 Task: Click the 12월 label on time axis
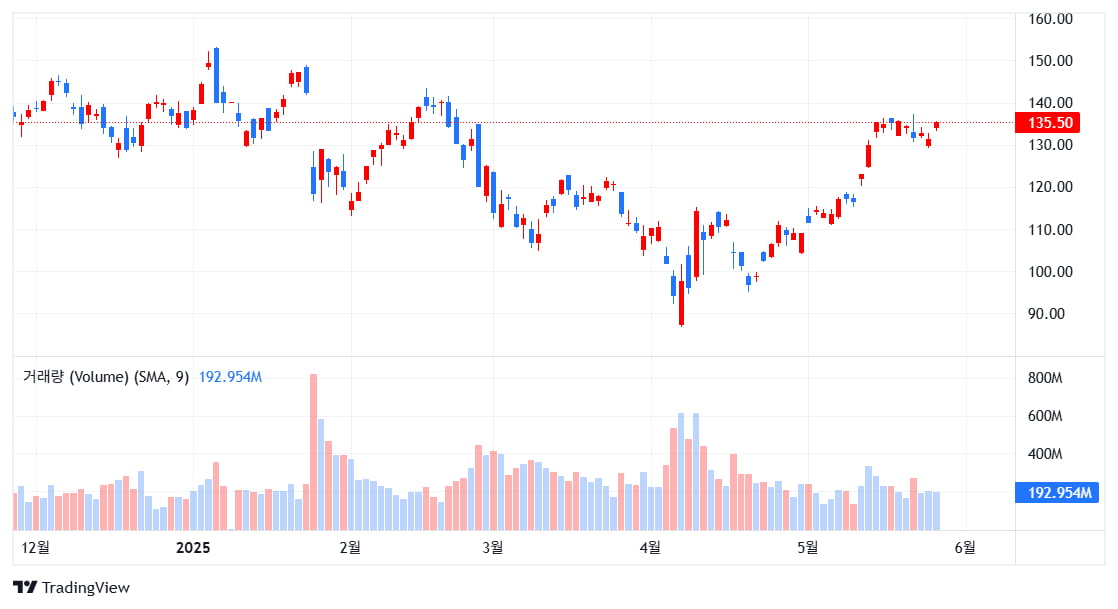coord(35,547)
